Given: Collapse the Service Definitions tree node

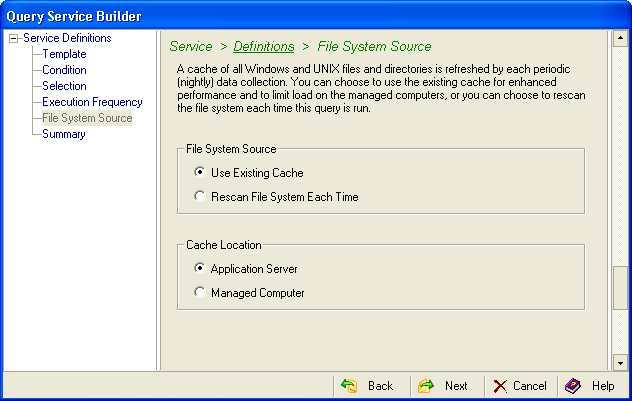Looking at the screenshot, I should pyautogui.click(x=13, y=38).
